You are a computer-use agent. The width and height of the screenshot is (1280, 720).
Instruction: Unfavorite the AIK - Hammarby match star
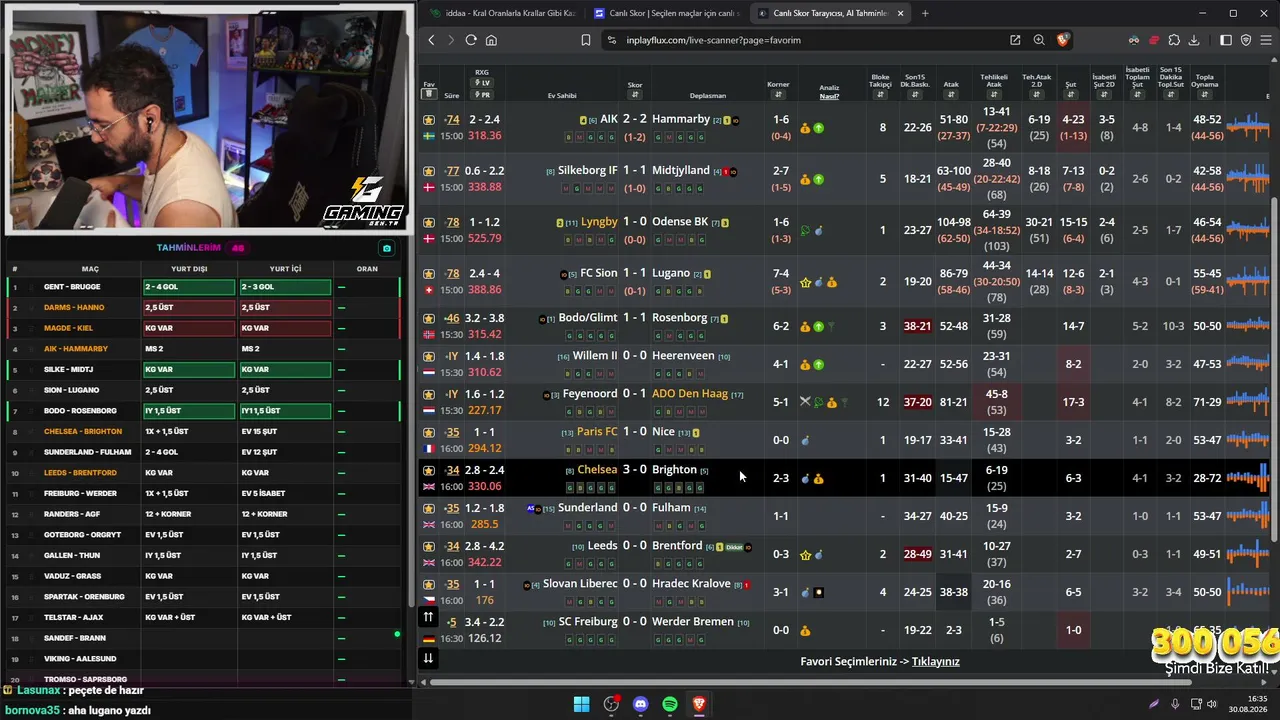click(429, 120)
